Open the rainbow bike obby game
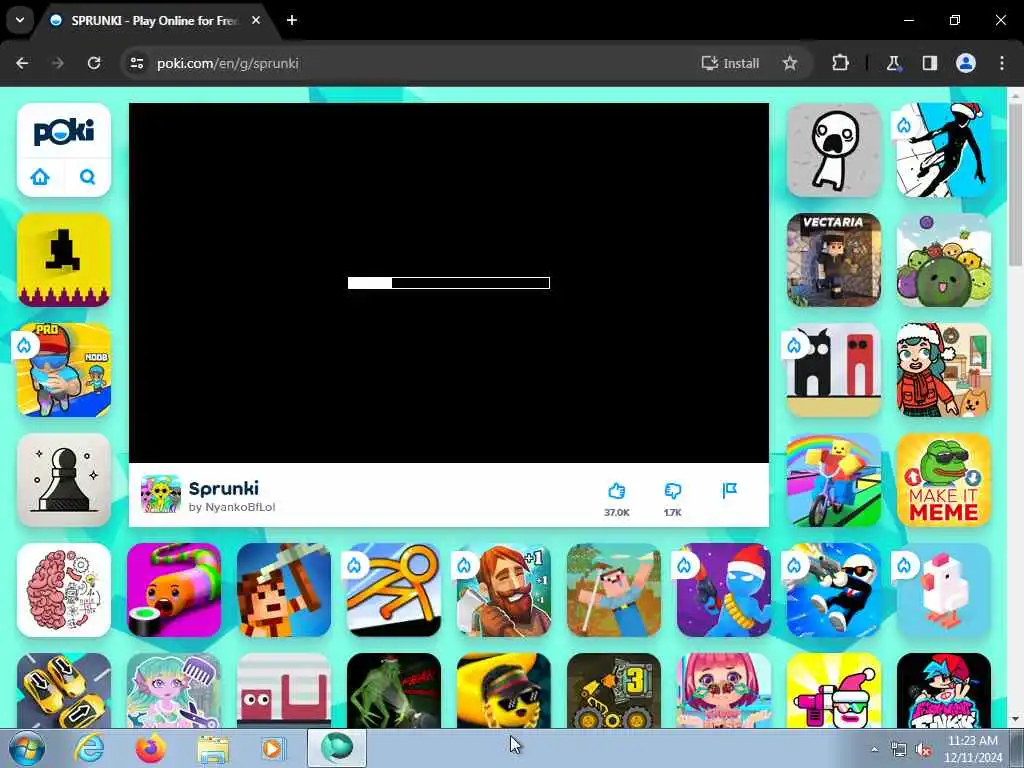 [834, 480]
